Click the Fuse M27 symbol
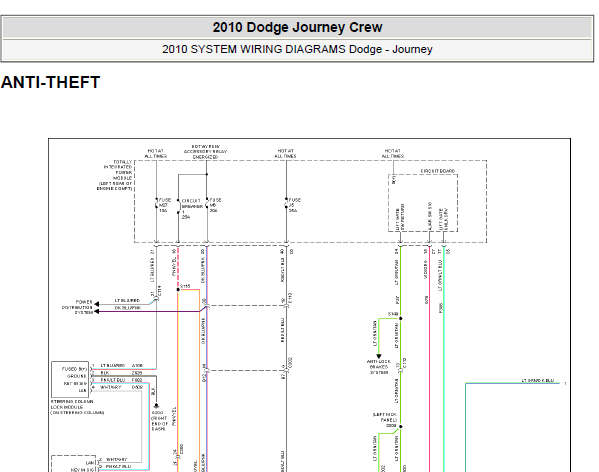 tap(157, 204)
